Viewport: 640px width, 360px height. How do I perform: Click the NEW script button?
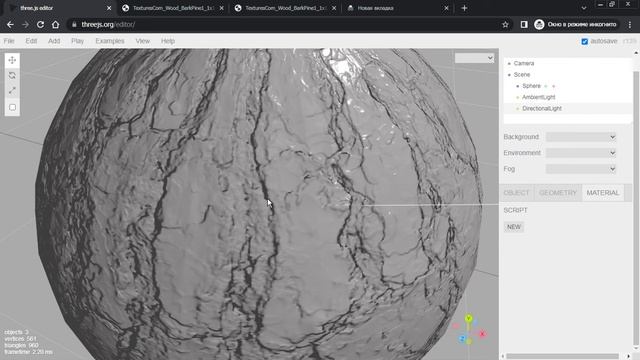click(x=513, y=227)
